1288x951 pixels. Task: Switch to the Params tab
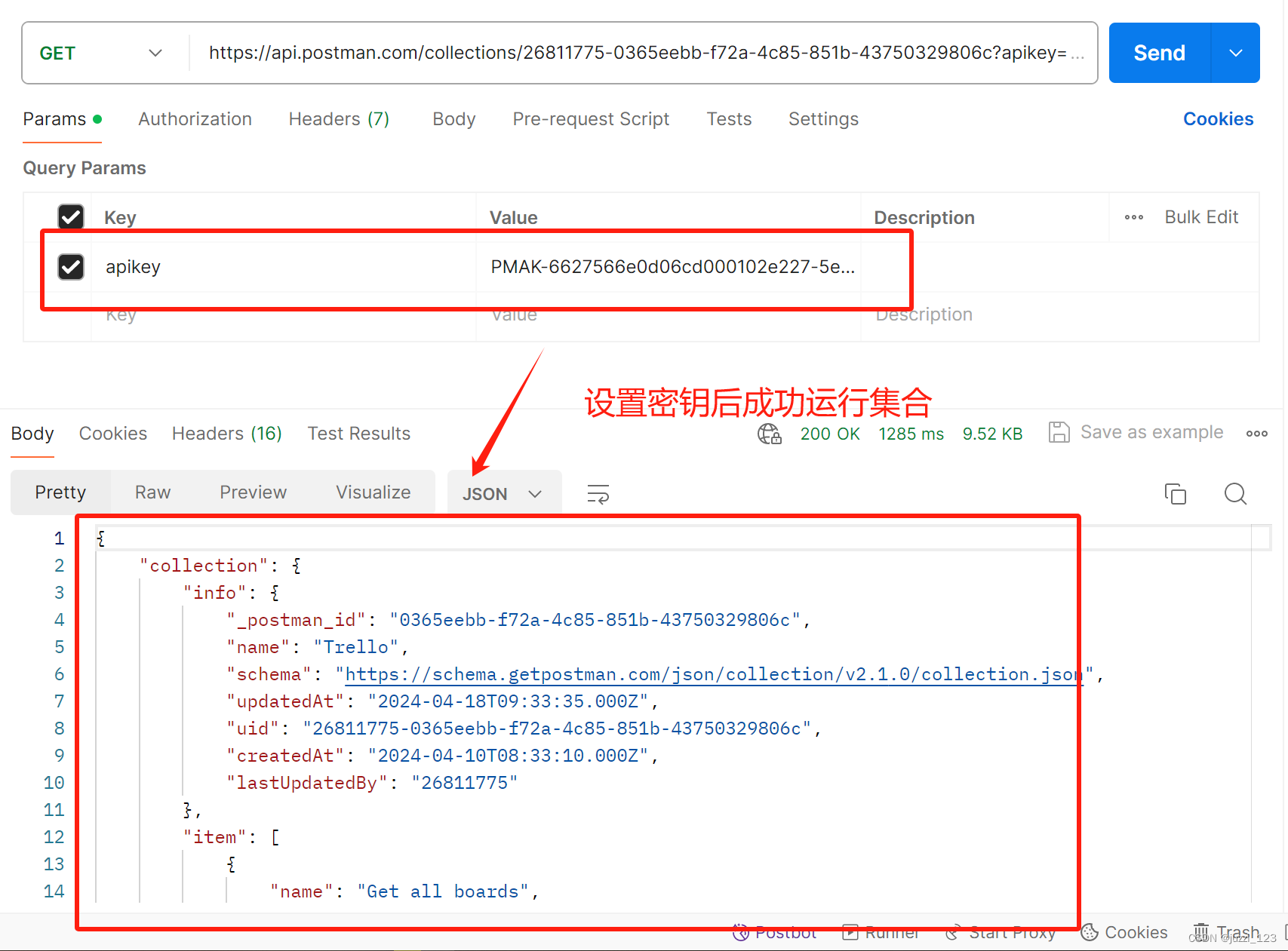(x=62, y=119)
